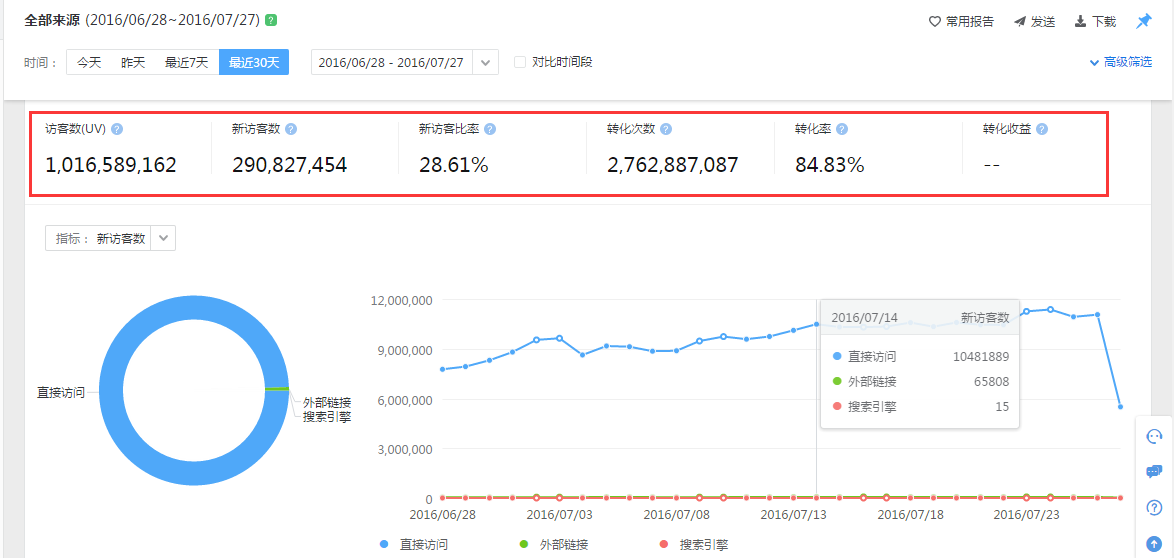Select the 昨天 time tab
Screen dimensions: 1174x558
coord(133,62)
